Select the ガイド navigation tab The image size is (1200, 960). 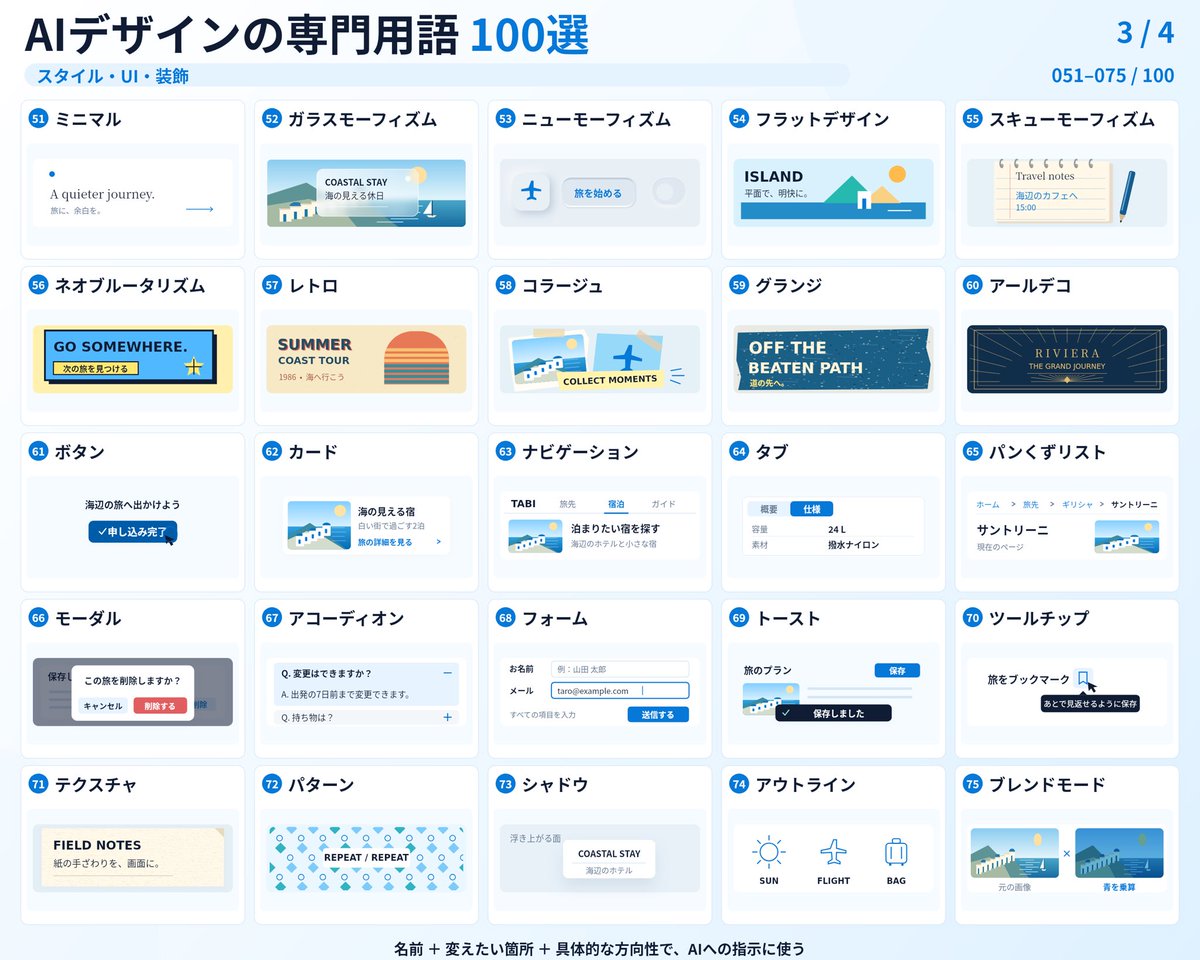(x=663, y=504)
